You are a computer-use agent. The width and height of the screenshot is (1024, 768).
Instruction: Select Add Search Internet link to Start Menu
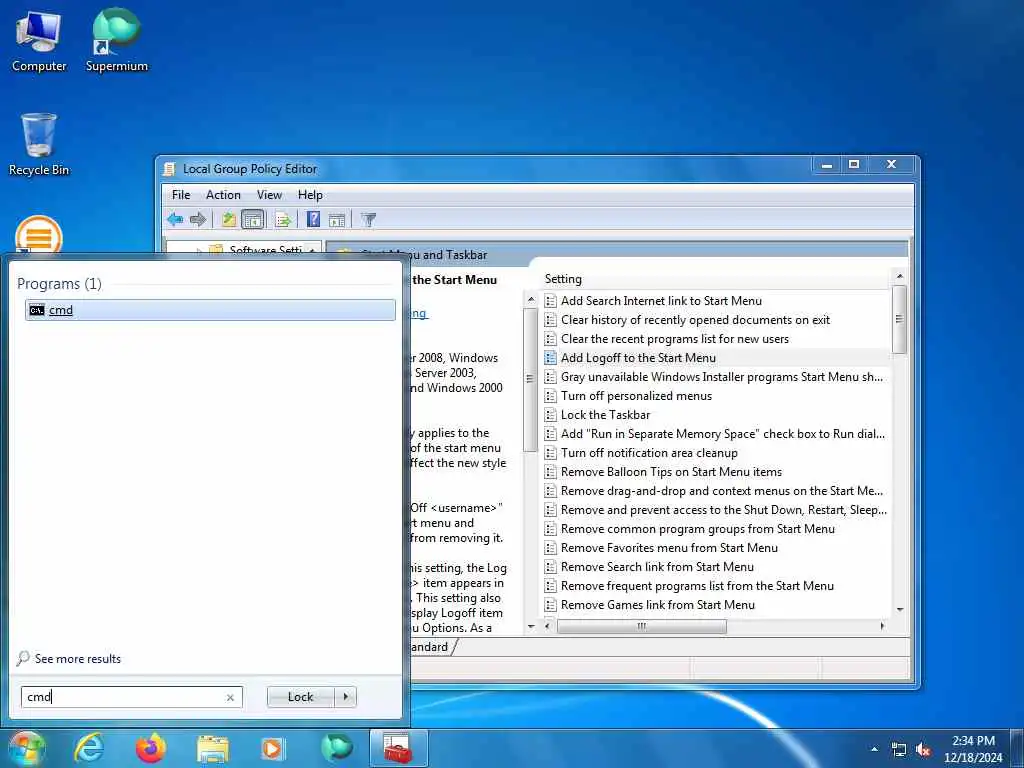661,301
